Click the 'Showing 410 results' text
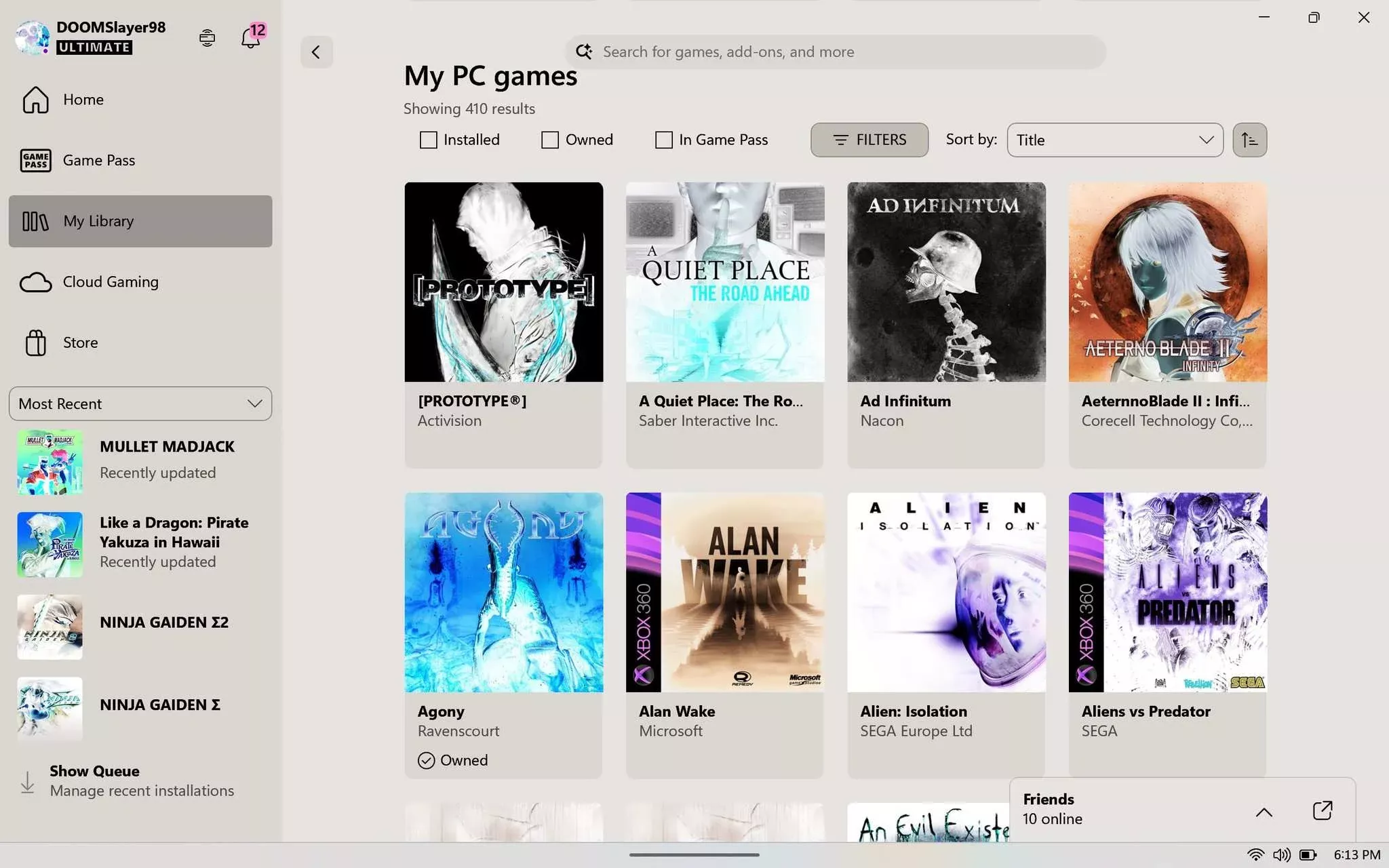 469,108
